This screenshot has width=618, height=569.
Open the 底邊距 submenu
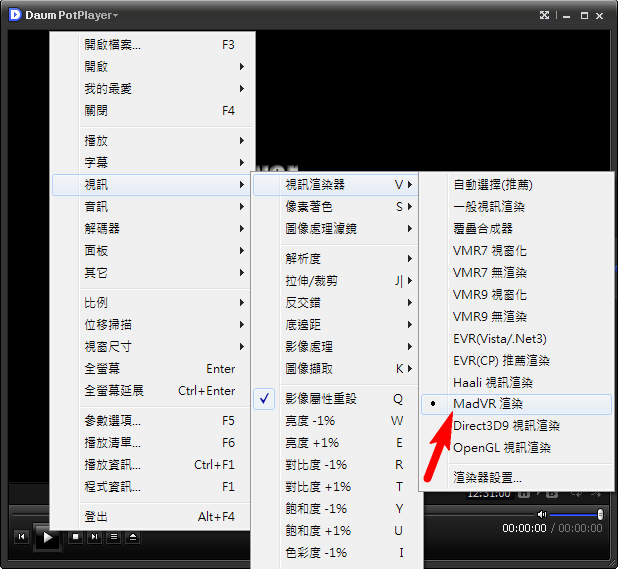(x=335, y=325)
